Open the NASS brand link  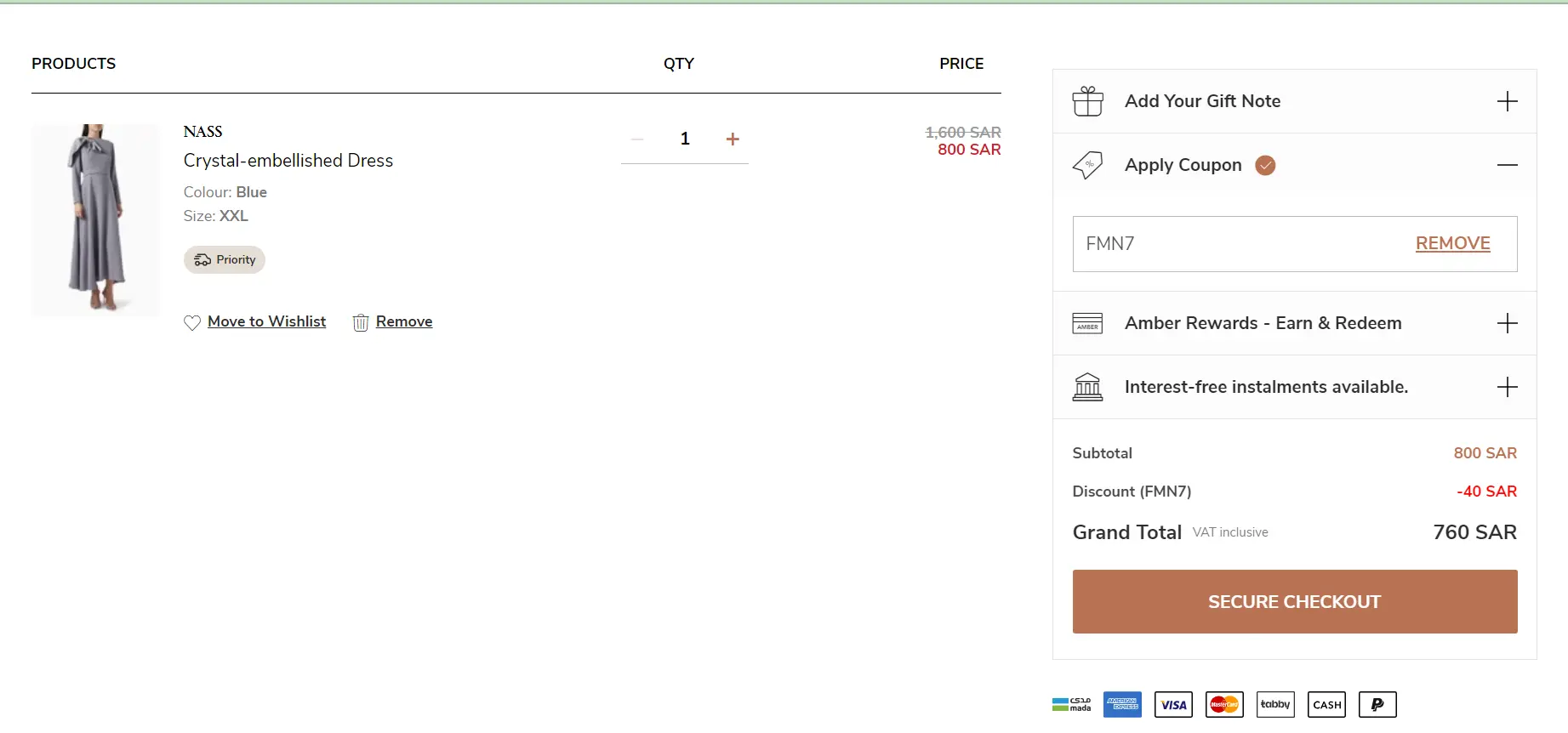tap(202, 132)
